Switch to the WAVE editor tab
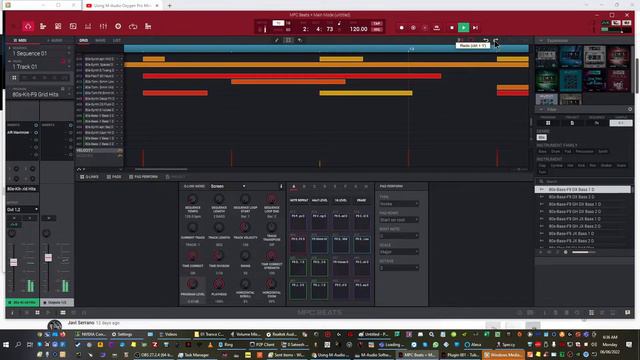This screenshot has height=360, width=640. pyautogui.click(x=100, y=40)
